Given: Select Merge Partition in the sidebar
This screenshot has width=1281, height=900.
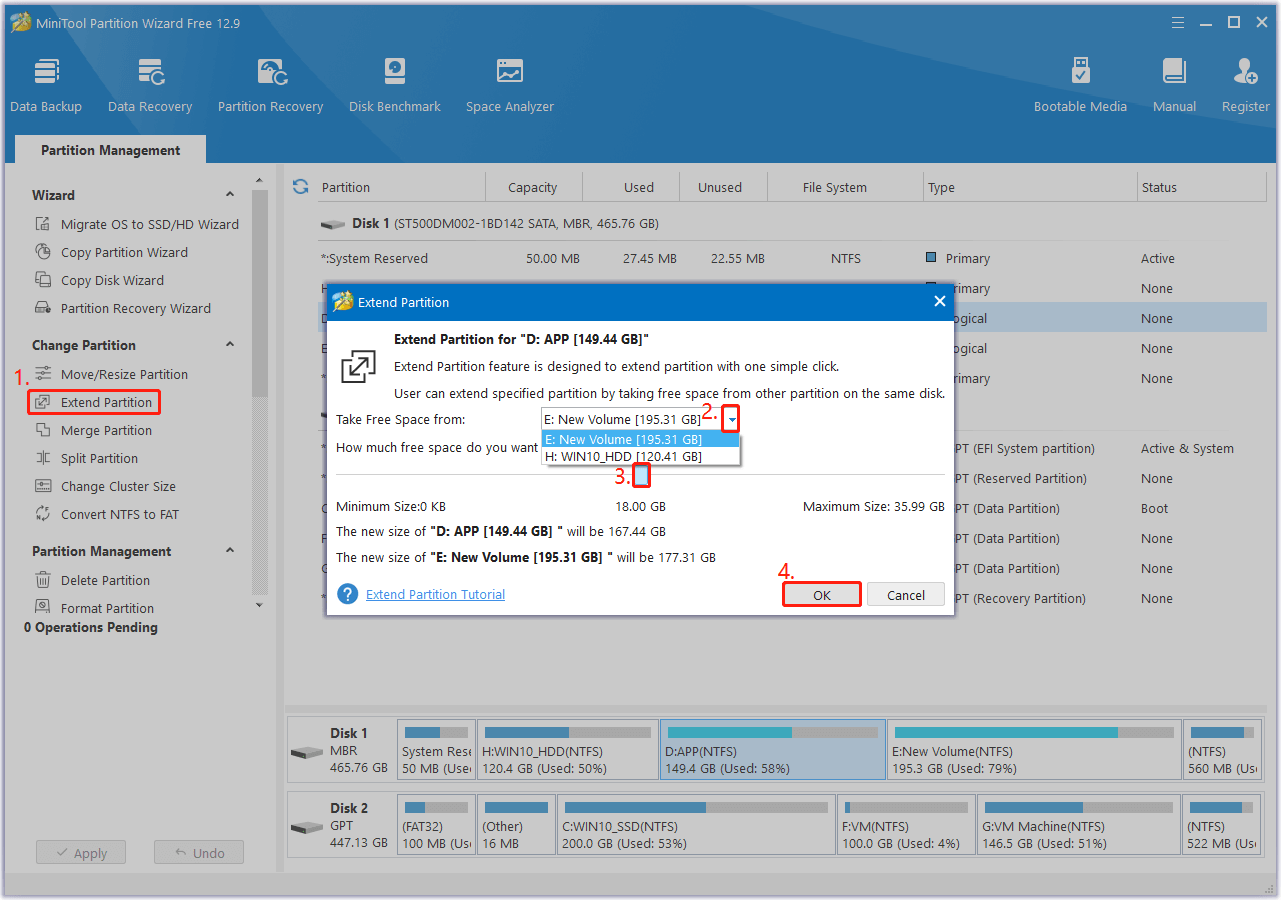Looking at the screenshot, I should coord(93,430).
